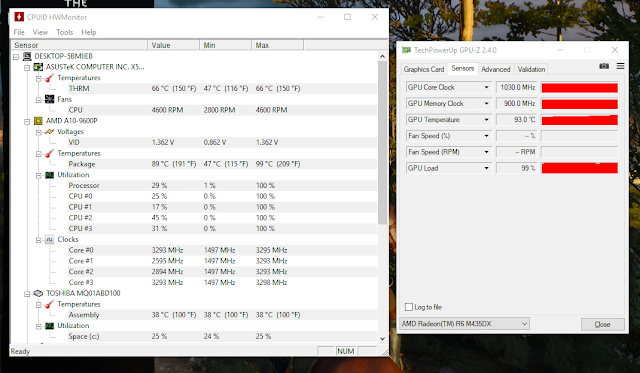Image resolution: width=640 pixels, height=373 pixels.
Task: Open the GPU Core Clock sensor dropdown
Action: click(x=486, y=87)
